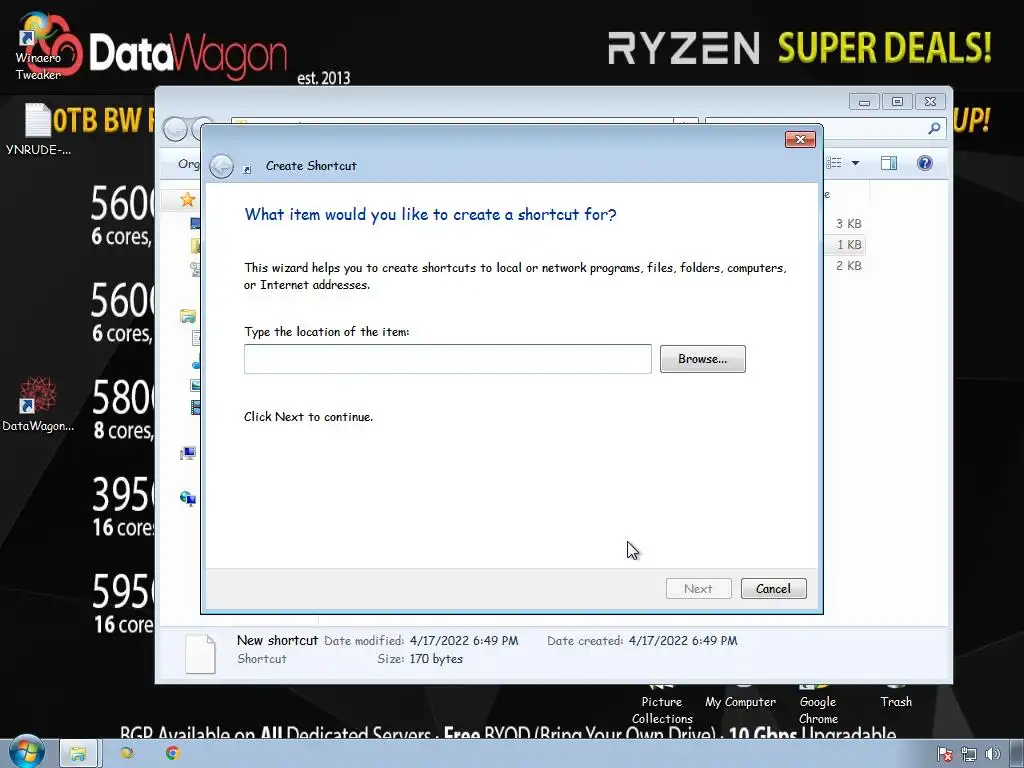The height and width of the screenshot is (768, 1024).
Task: Close the Create Shortcut dialog
Action: pos(800,139)
